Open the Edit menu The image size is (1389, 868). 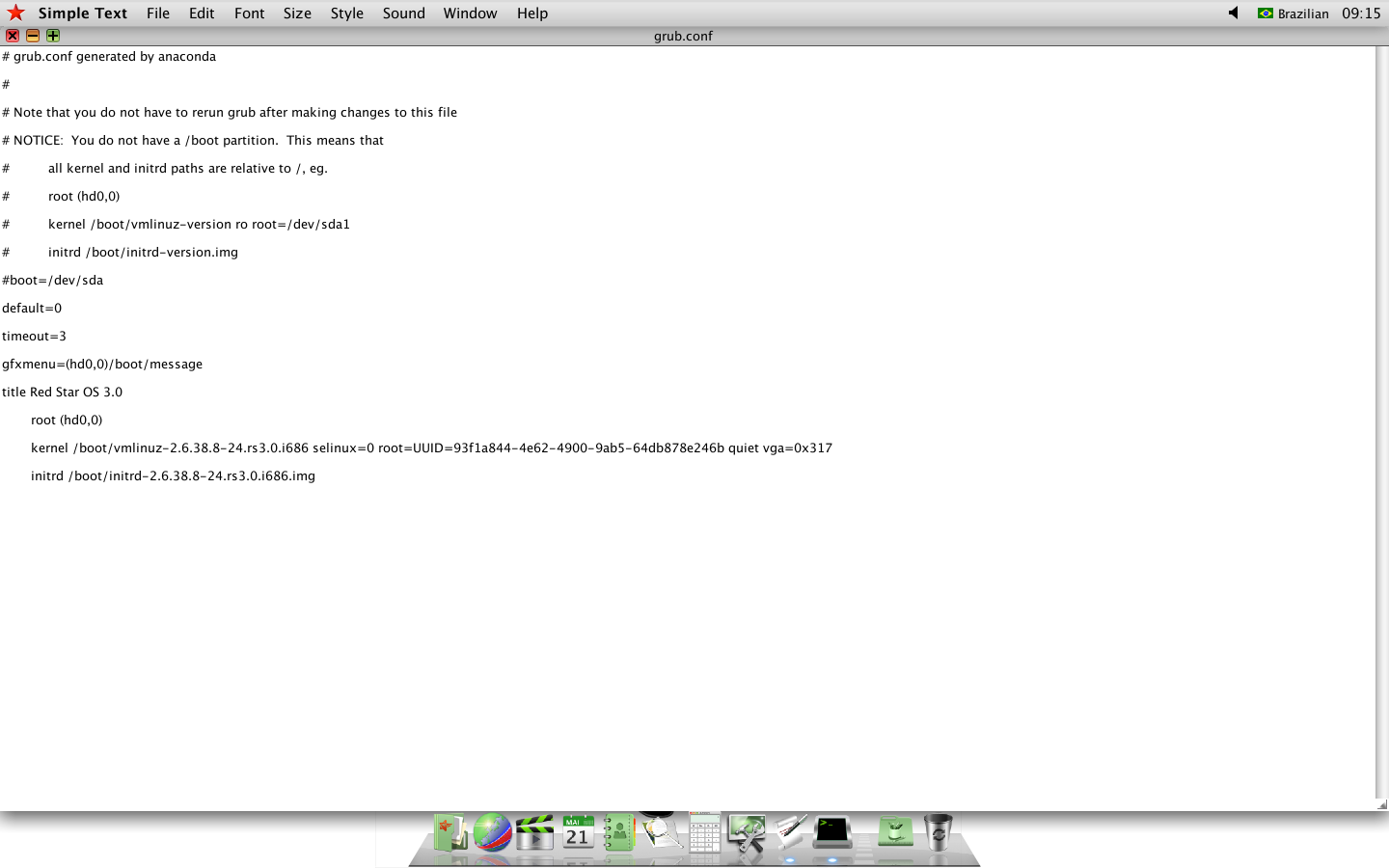[202, 14]
